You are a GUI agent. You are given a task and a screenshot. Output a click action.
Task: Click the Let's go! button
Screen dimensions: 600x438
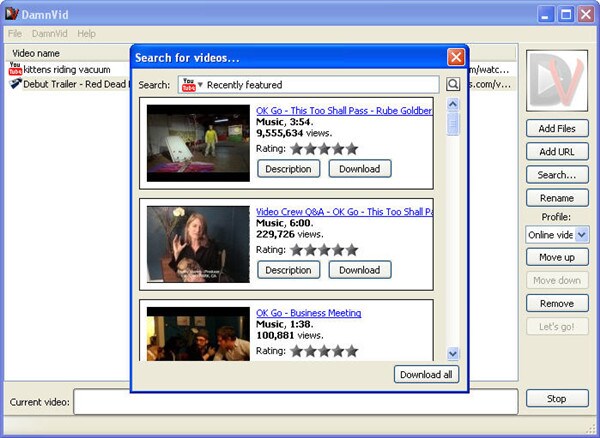(x=557, y=327)
